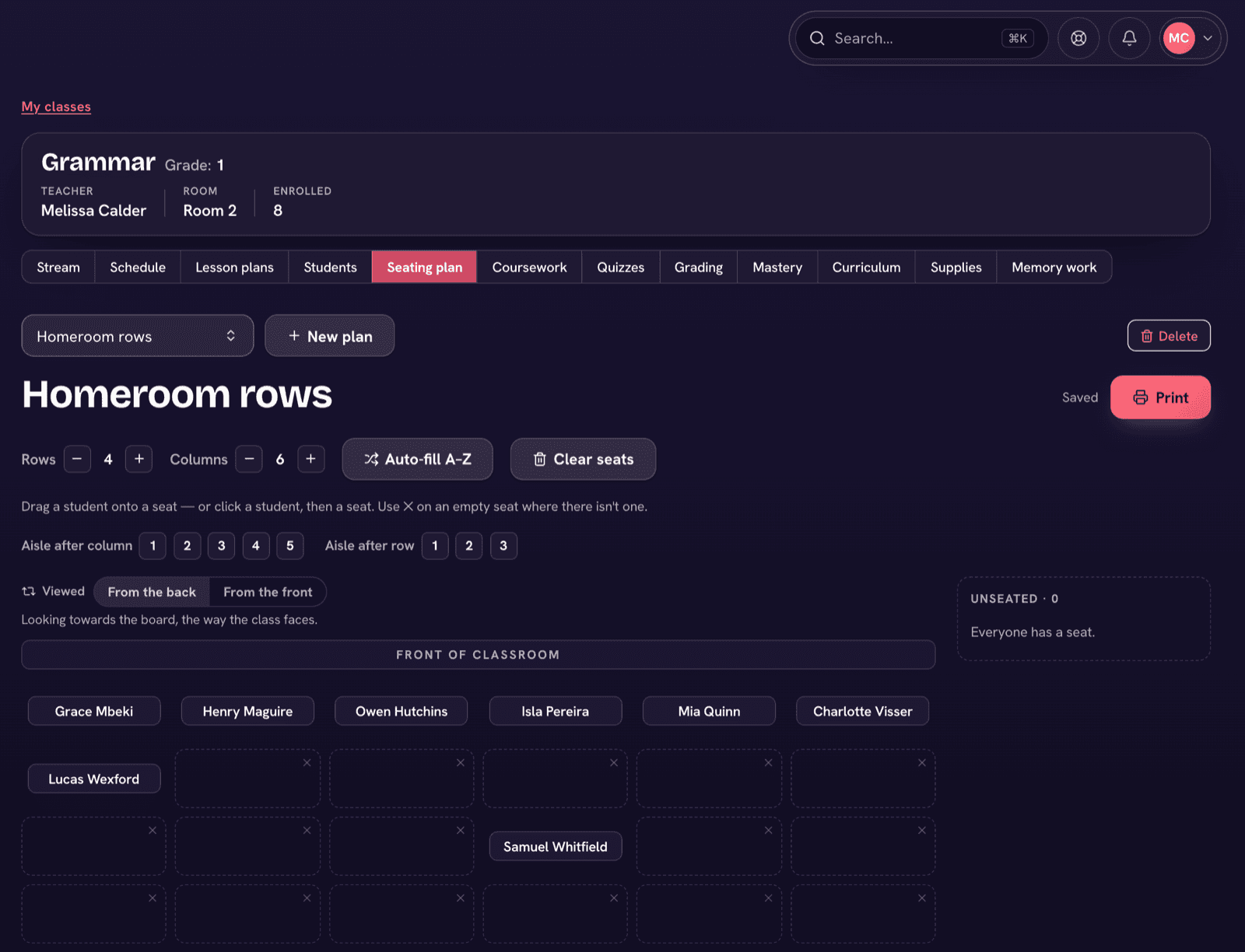Toggle aisle after row 3

pos(503,545)
